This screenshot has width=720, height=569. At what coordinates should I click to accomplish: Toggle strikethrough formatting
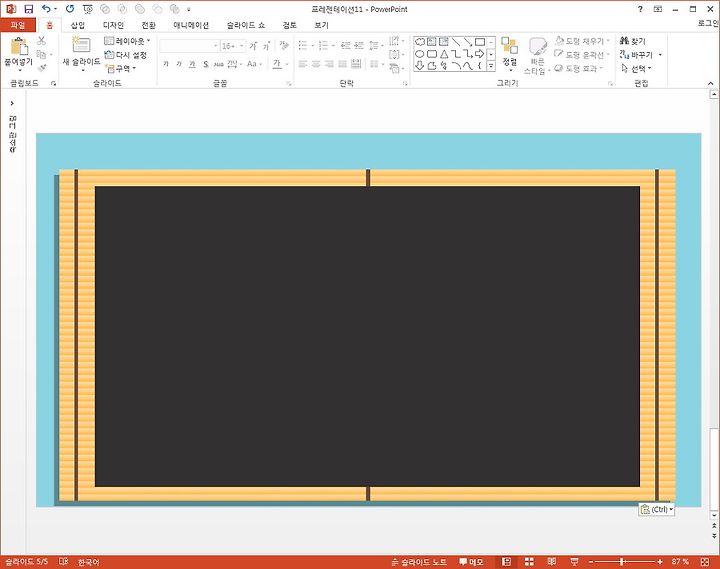pyautogui.click(x=219, y=64)
